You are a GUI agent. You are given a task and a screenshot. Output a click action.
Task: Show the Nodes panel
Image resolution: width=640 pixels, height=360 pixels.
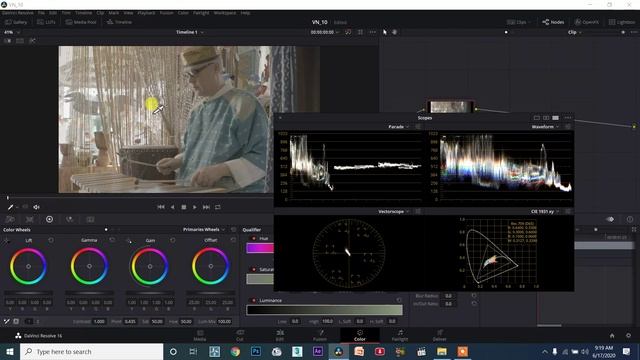[x=553, y=22]
